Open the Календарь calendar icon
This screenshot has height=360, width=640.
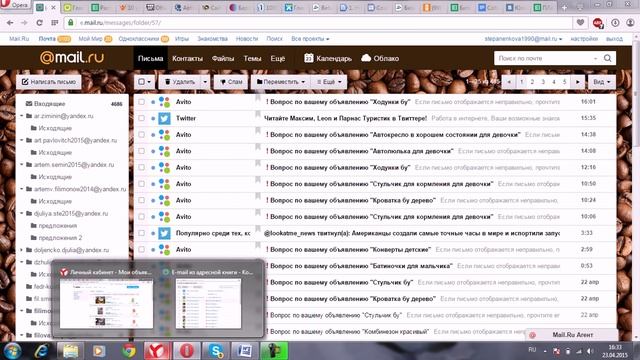tap(309, 58)
